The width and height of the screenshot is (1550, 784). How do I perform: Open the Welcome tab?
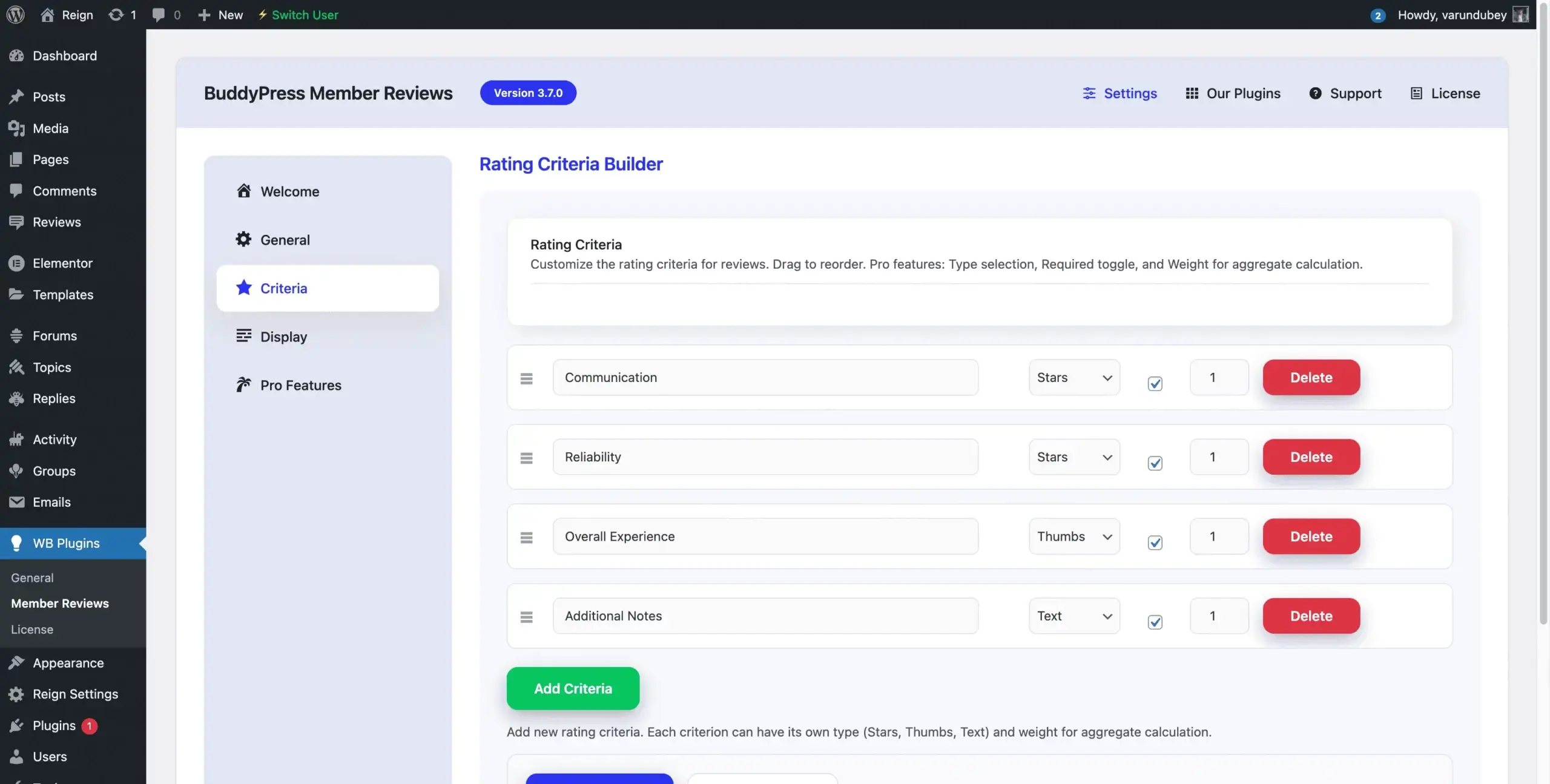click(x=328, y=191)
